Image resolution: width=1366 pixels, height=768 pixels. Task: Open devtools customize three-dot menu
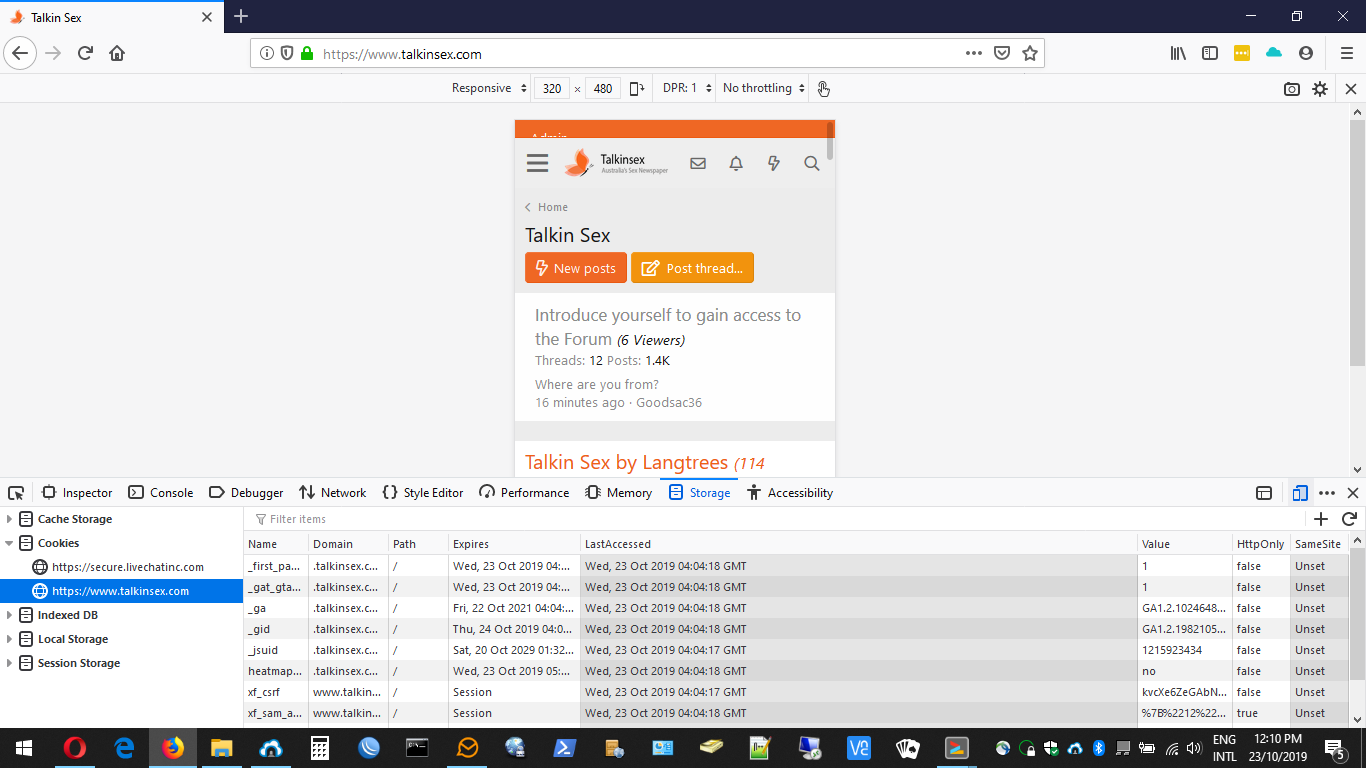(1327, 493)
